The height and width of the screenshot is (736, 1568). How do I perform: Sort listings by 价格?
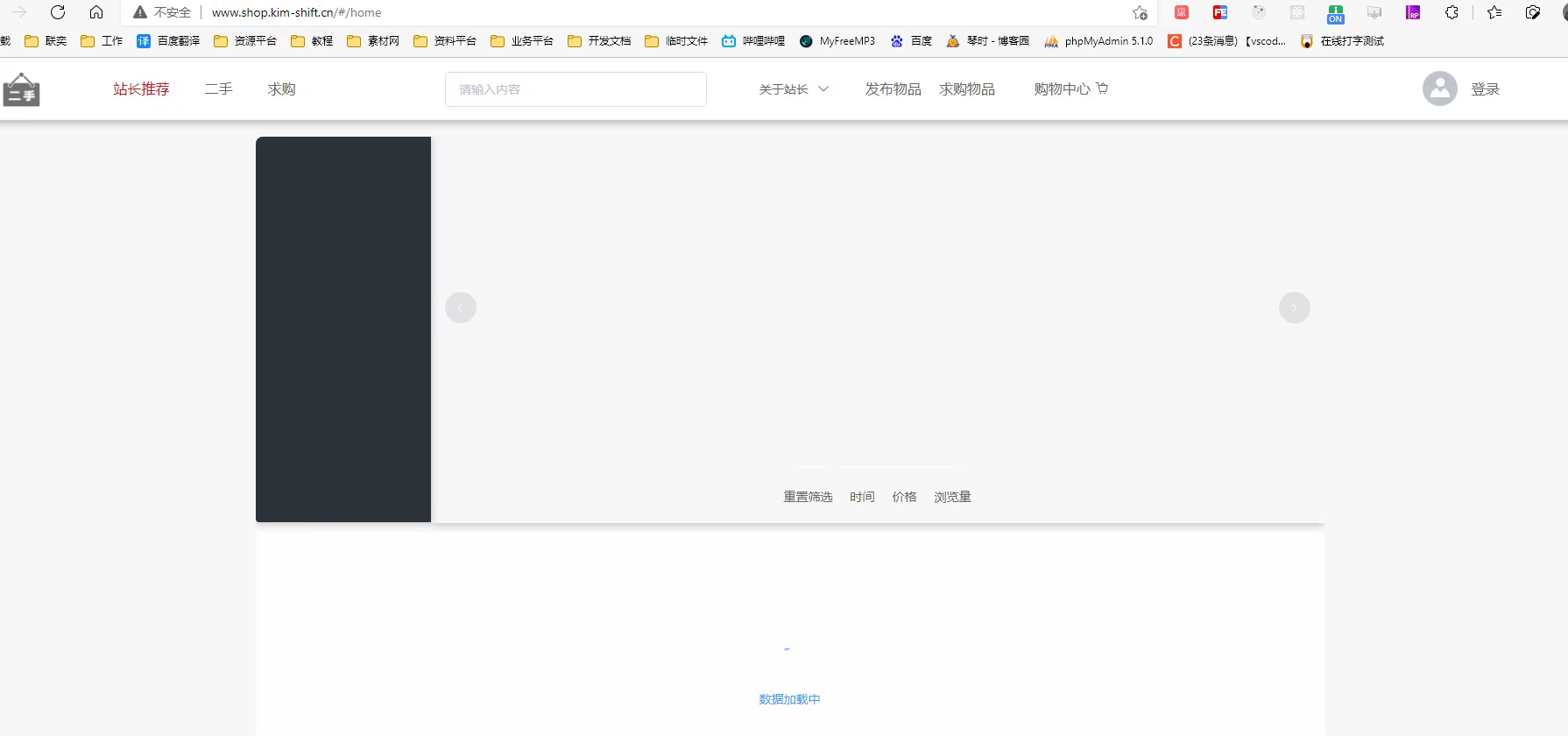(x=904, y=497)
